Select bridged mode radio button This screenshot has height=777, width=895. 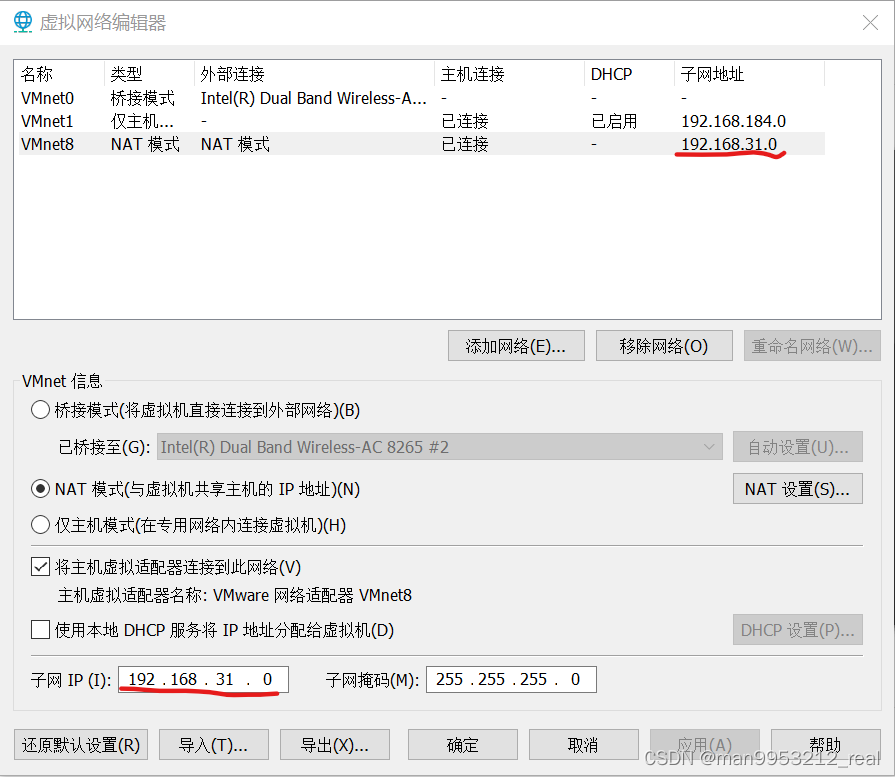pos(41,410)
